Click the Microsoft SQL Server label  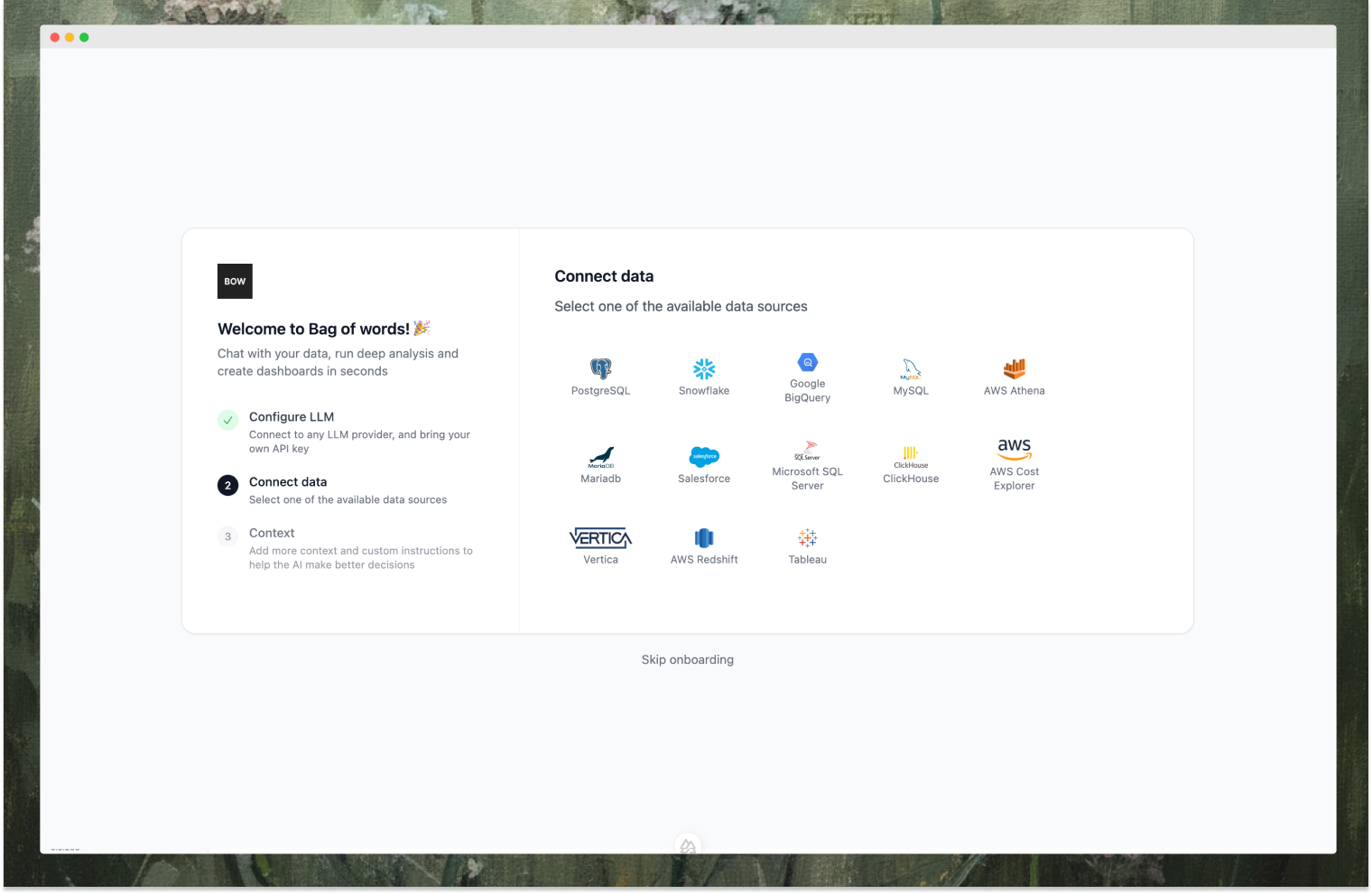(808, 479)
